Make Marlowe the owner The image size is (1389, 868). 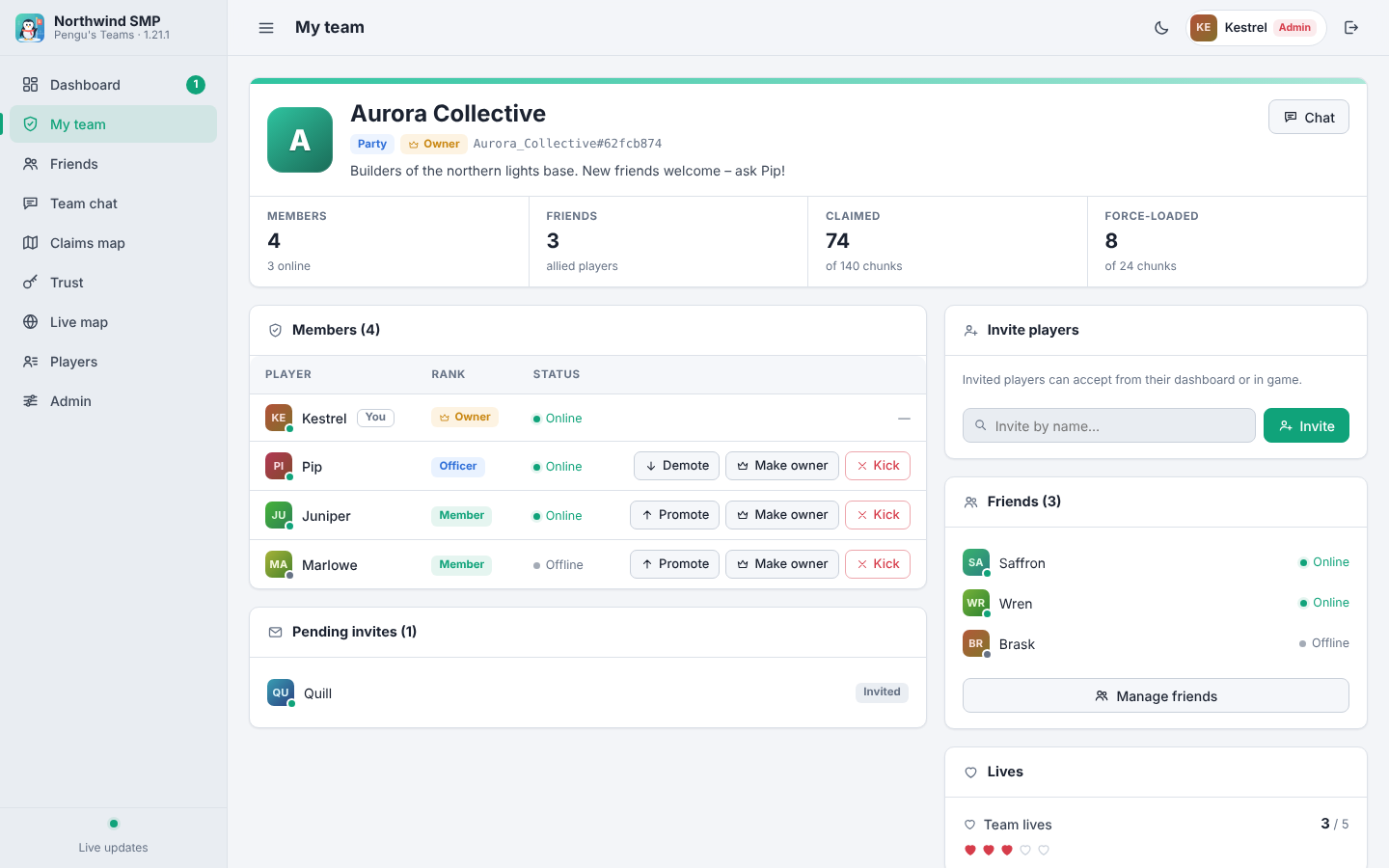[782, 564]
